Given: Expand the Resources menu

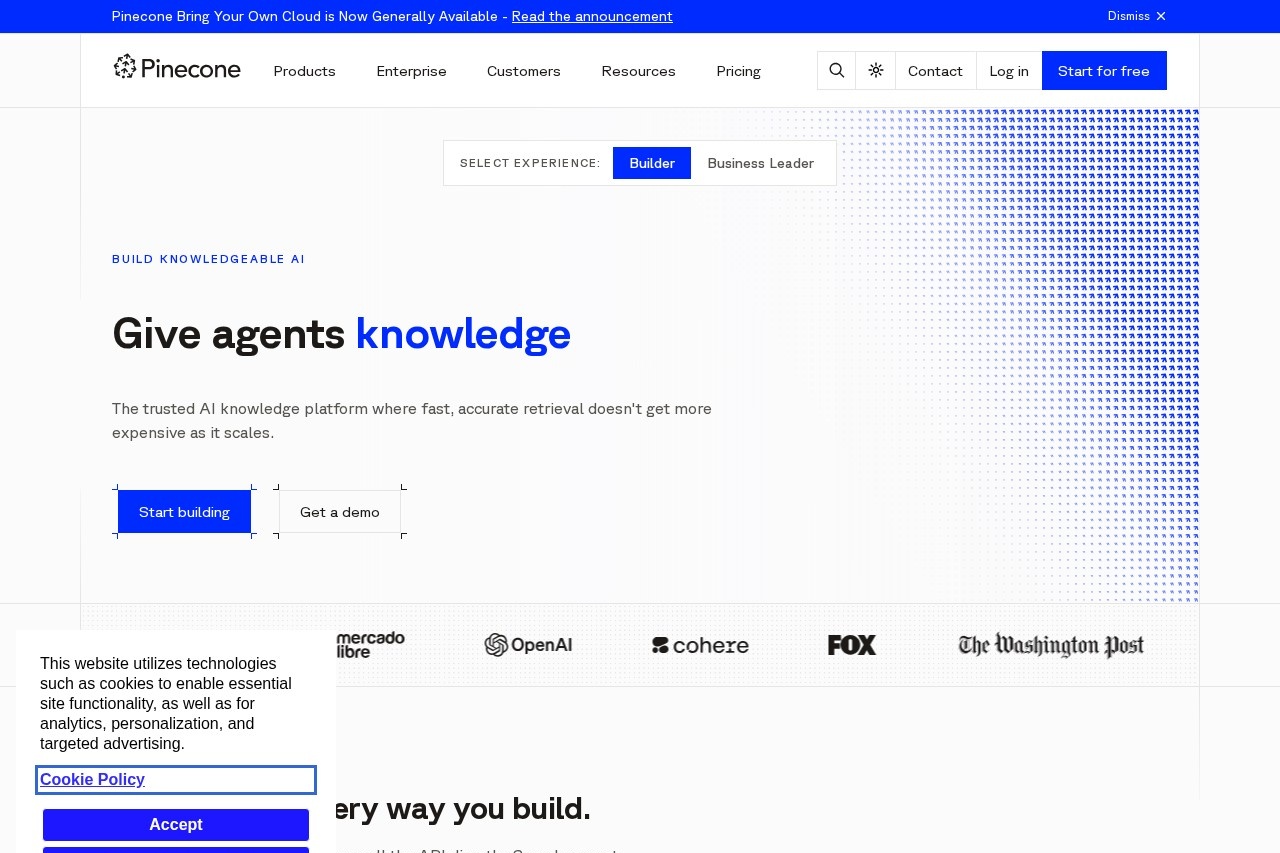Looking at the screenshot, I should (x=638, y=71).
